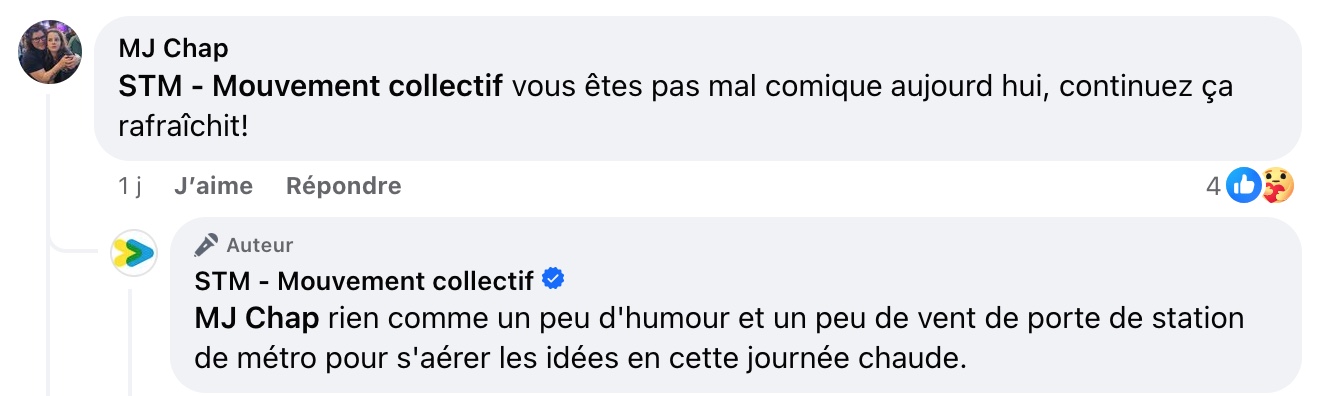The width and height of the screenshot is (1324, 396).
Task: Like MJ Chap's comment with J'aime
Action: [213, 186]
